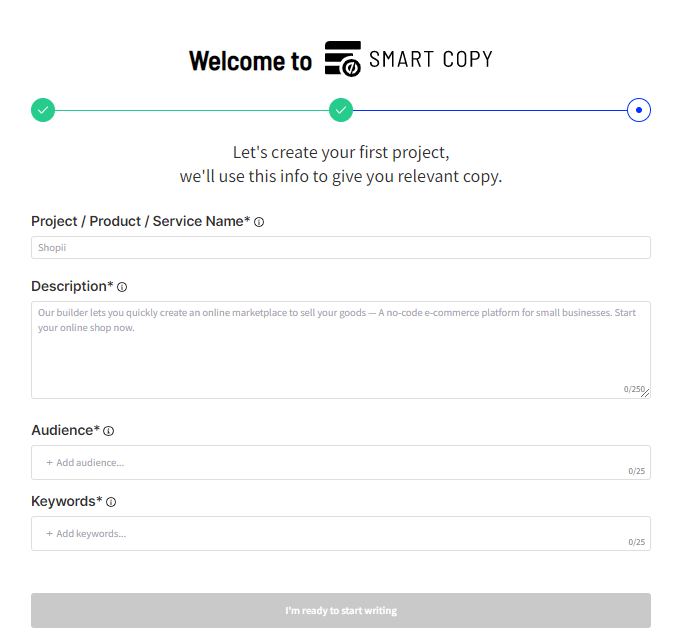Viewport: 697px width, 644px height.
Task: Click the Description label text
Action: point(72,286)
